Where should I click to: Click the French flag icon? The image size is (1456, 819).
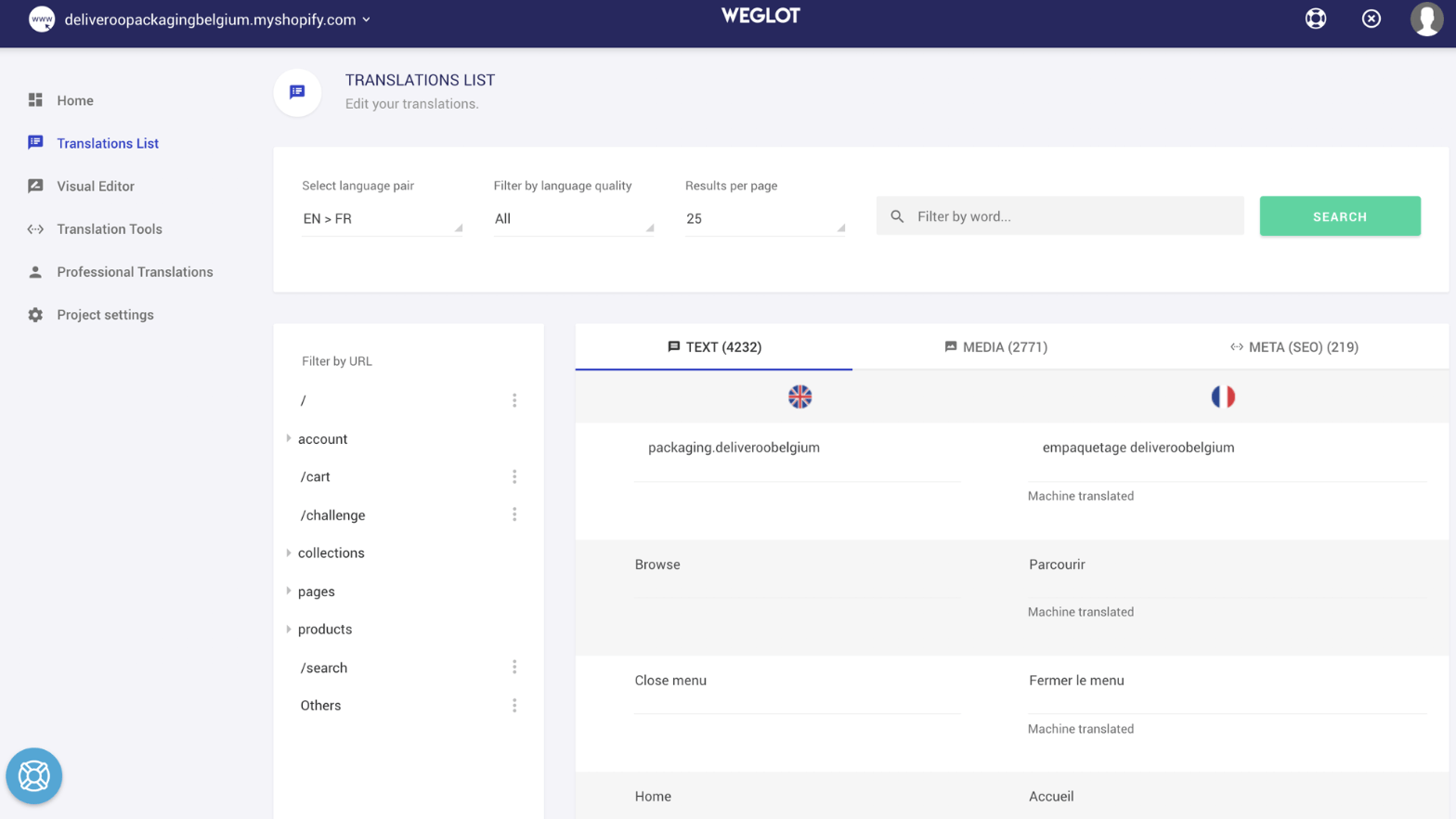coord(1223,396)
